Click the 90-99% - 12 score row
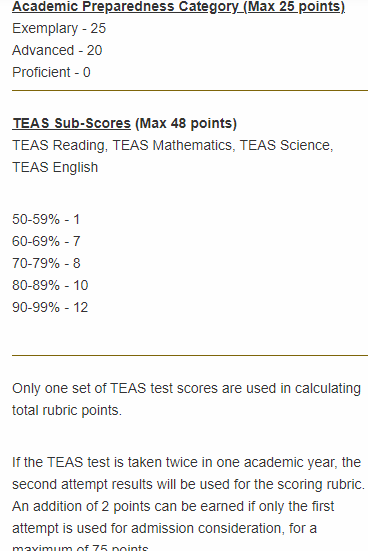Viewport: 368px width, 551px height. [50, 307]
